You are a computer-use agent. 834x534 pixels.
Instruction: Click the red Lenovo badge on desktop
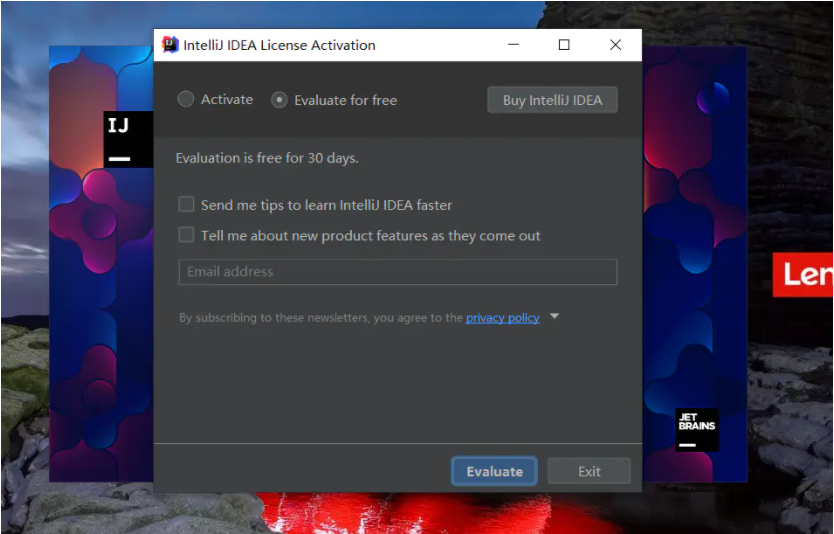pos(803,274)
